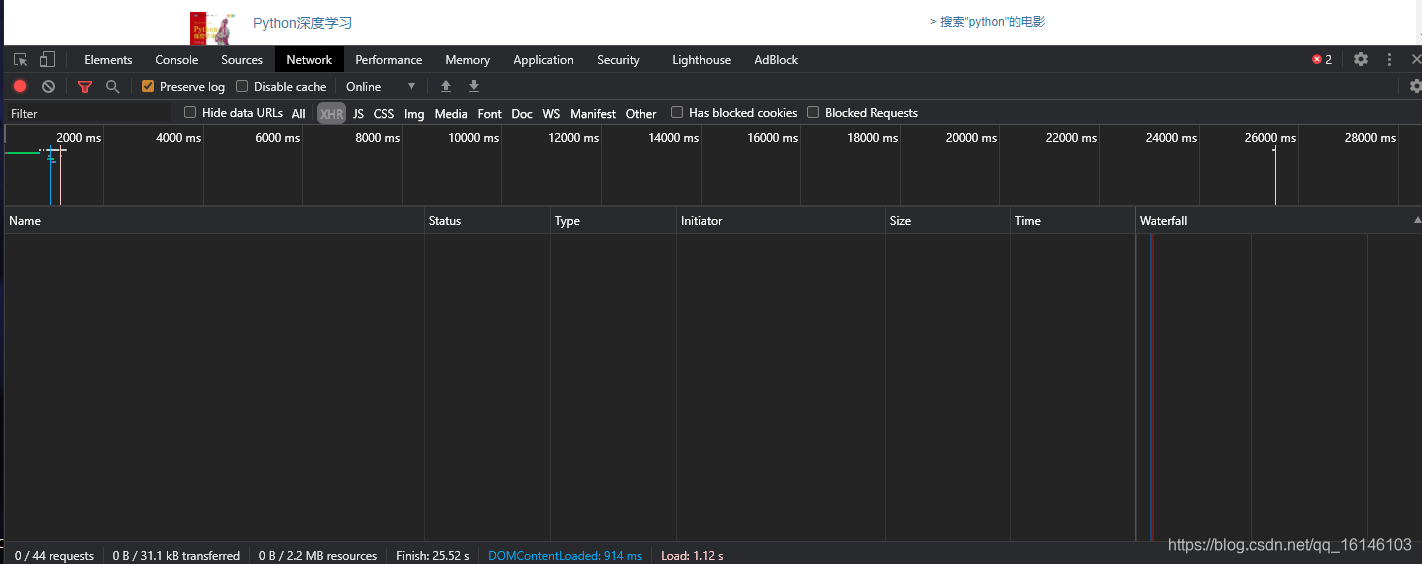This screenshot has width=1422, height=564.
Task: Switch to the Console tab
Action: [177, 60]
